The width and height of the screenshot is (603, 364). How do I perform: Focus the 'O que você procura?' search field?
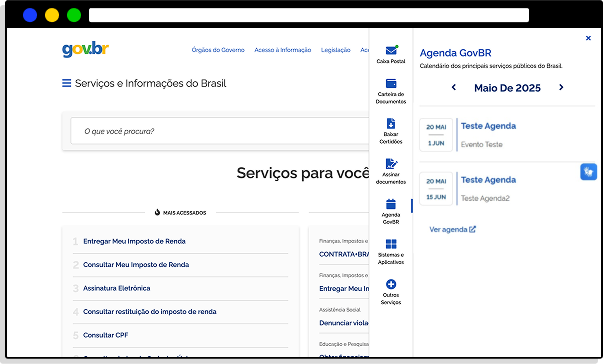click(220, 131)
